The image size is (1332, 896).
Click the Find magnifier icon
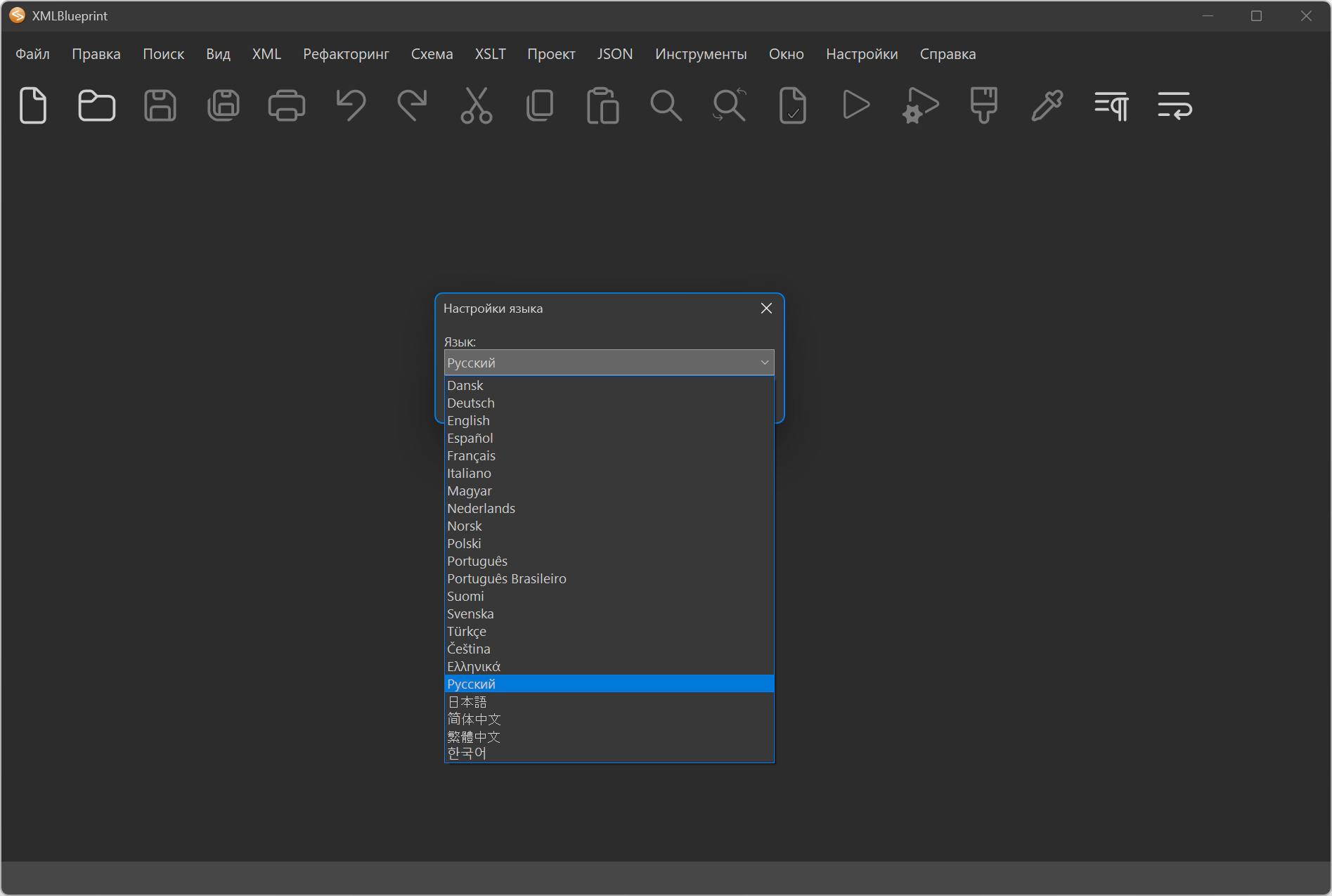tap(666, 106)
